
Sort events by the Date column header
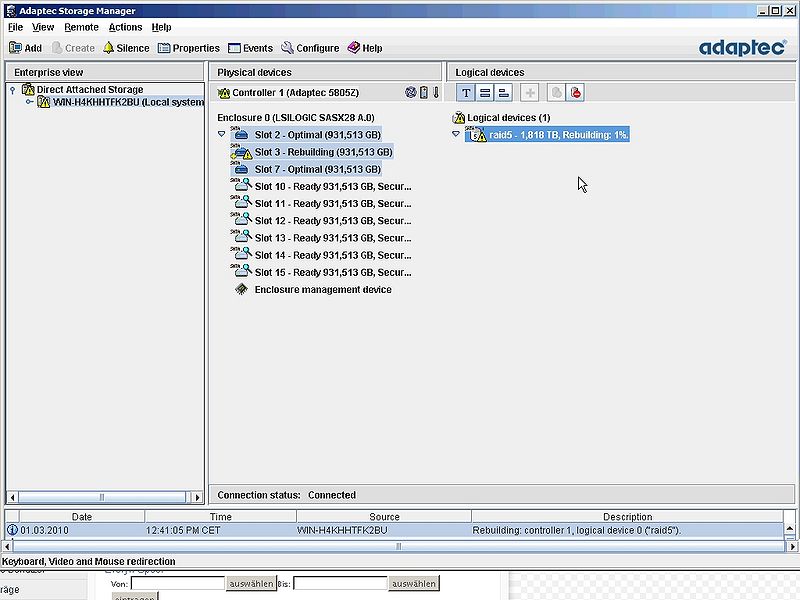(82, 517)
